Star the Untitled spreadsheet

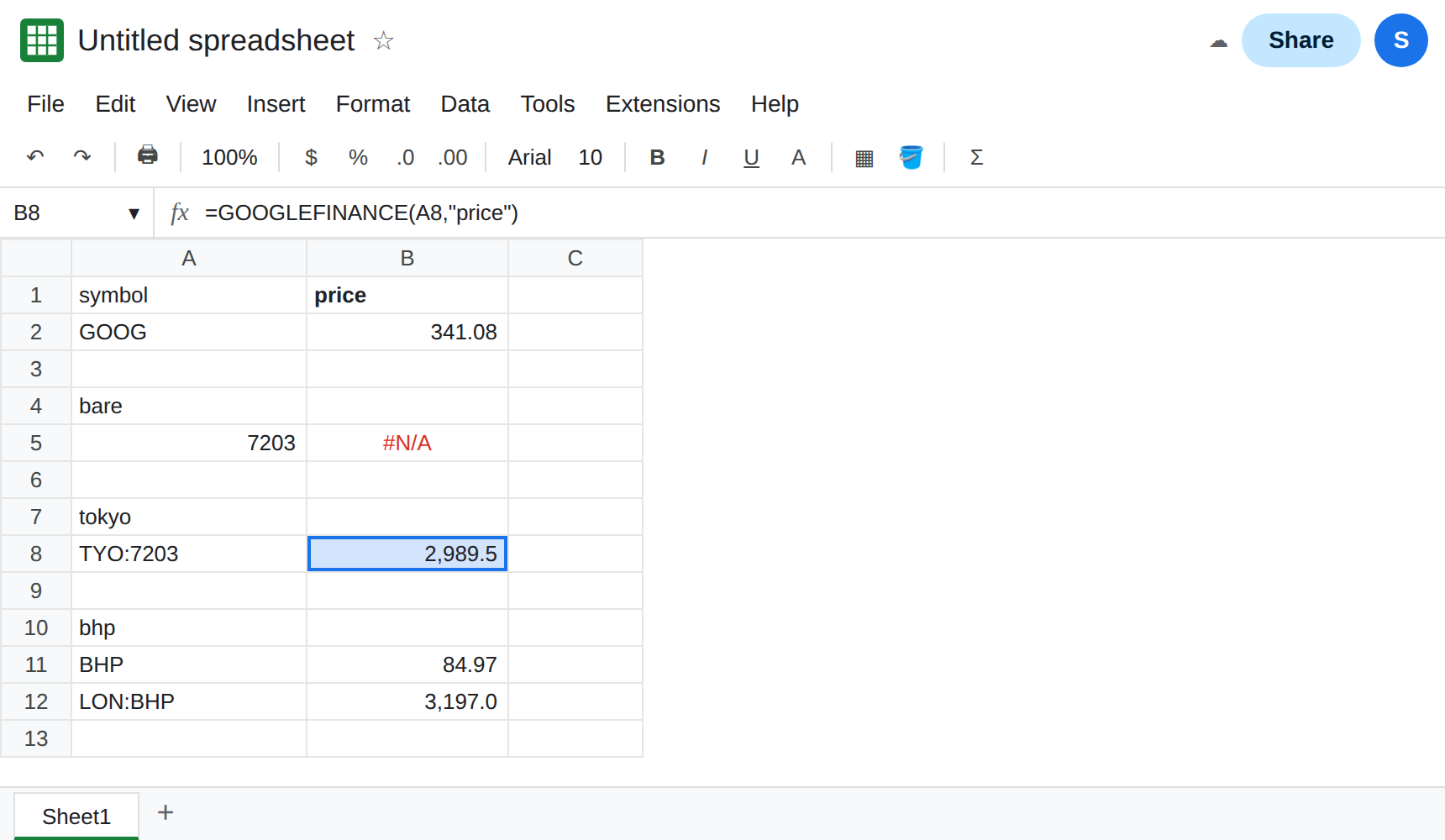coord(384,40)
